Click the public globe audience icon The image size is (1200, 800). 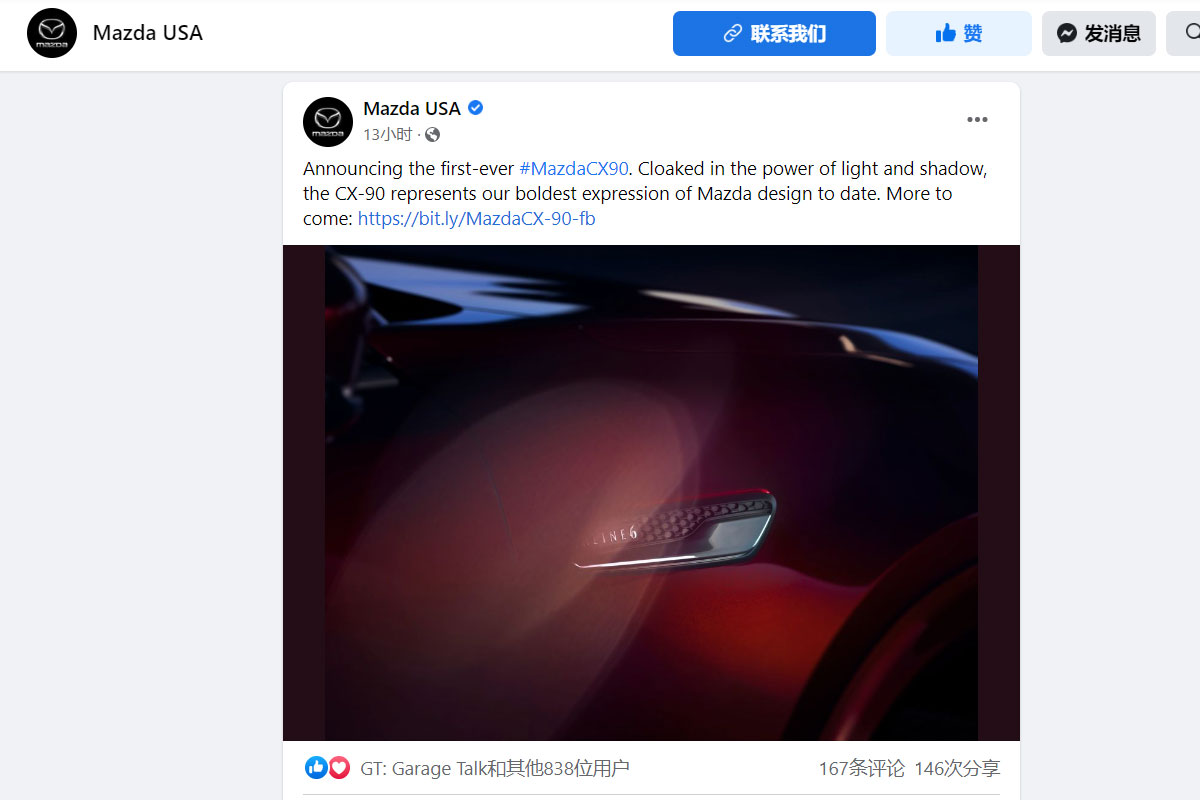coord(432,134)
